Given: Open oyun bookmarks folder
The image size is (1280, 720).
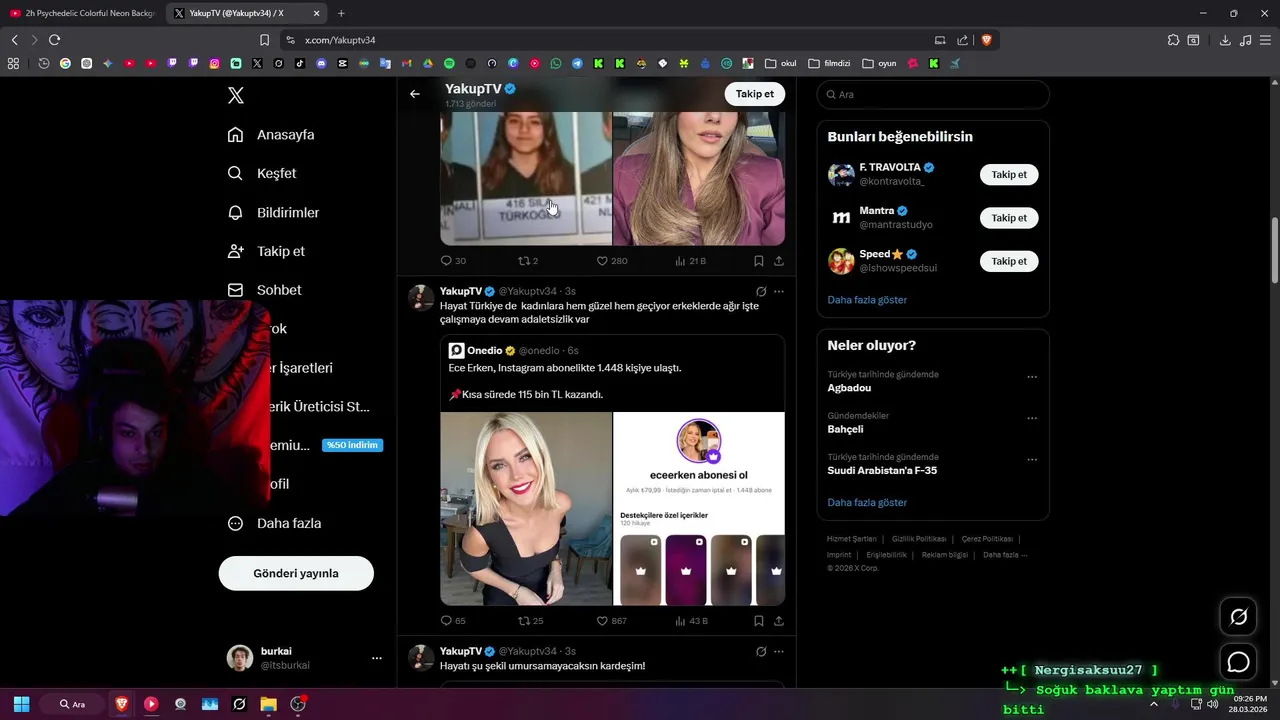Looking at the screenshot, I should pyautogui.click(x=879, y=63).
